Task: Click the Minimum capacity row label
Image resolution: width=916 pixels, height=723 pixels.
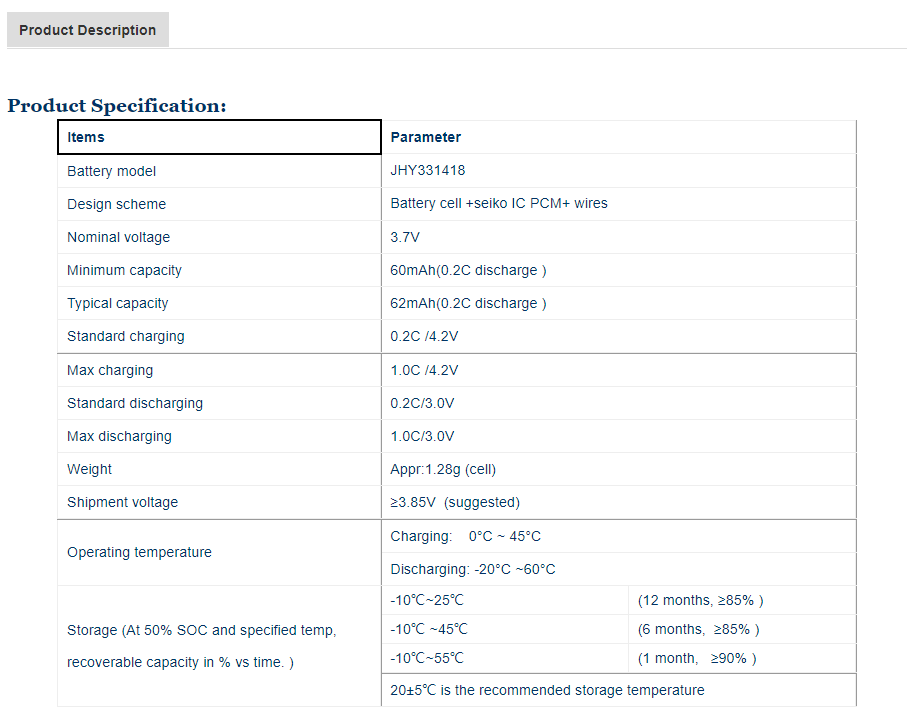Action: coord(124,270)
